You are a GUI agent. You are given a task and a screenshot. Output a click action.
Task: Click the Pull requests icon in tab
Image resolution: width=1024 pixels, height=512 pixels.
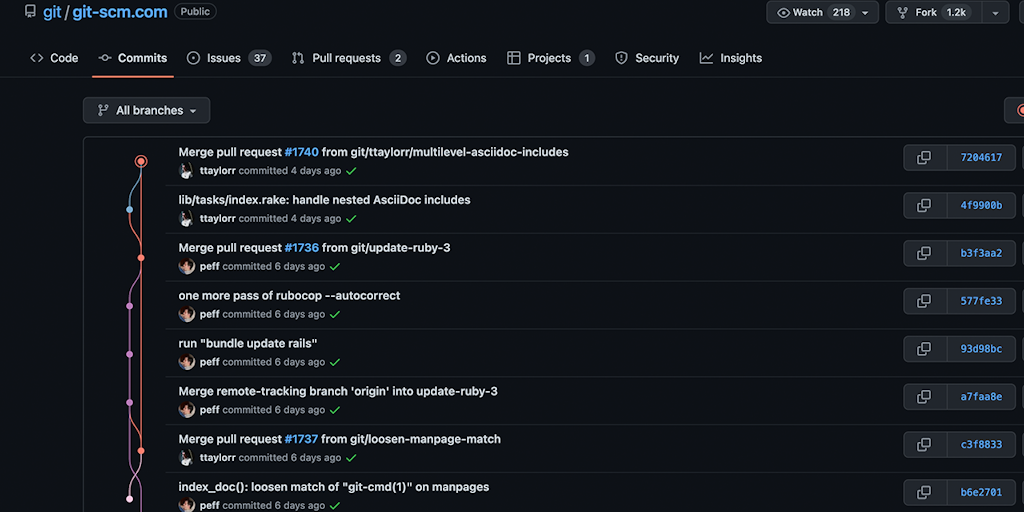[x=298, y=58]
